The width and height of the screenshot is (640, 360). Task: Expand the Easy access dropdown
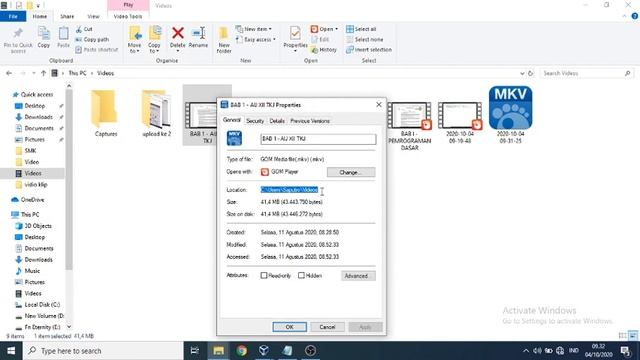[x=256, y=40]
